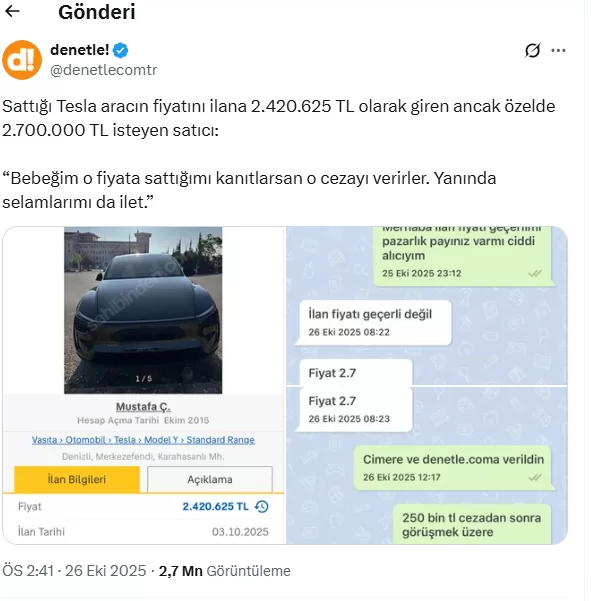Click the Vasıta breadcrumb link
This screenshot has width=591, height=601.
pyautogui.click(x=44, y=440)
